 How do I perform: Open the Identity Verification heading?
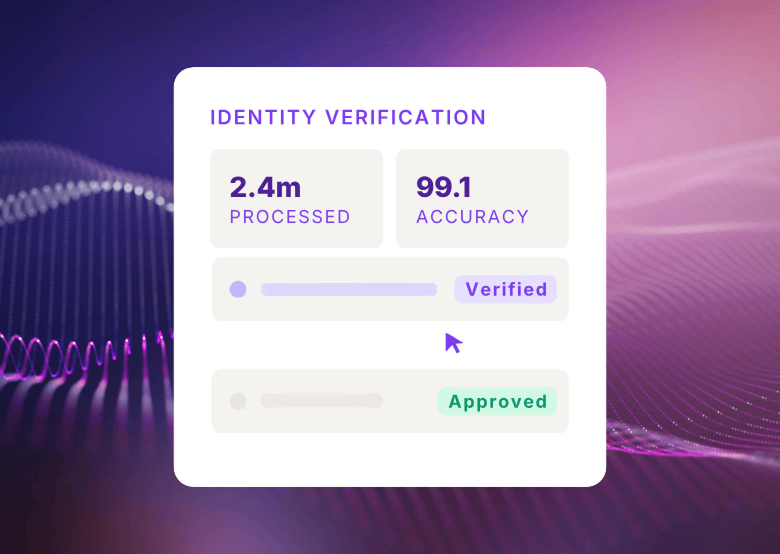[348, 117]
